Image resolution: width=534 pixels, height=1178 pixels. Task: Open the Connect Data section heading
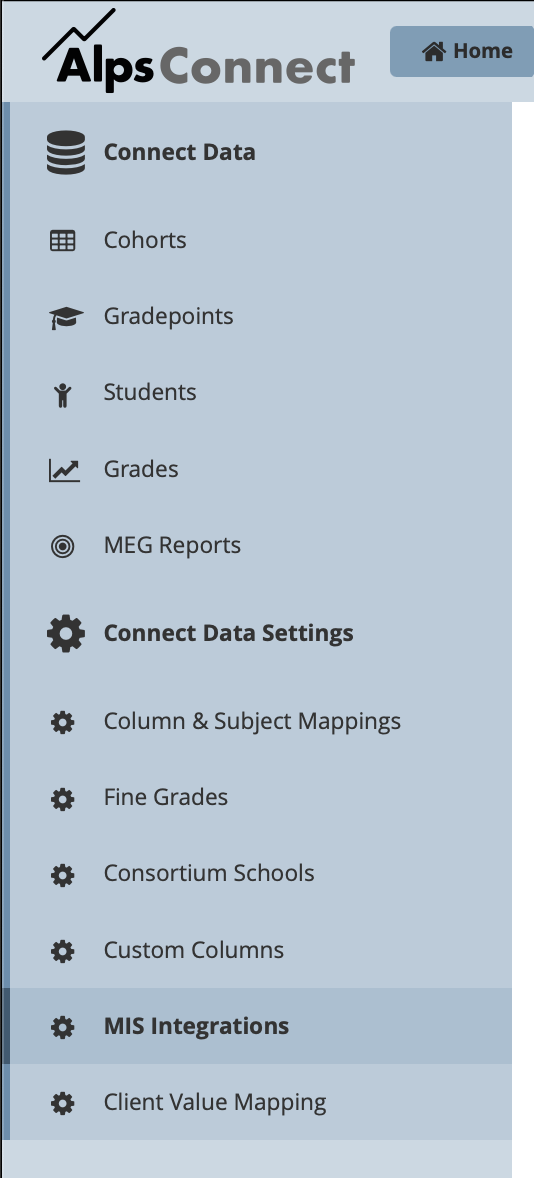click(x=180, y=153)
